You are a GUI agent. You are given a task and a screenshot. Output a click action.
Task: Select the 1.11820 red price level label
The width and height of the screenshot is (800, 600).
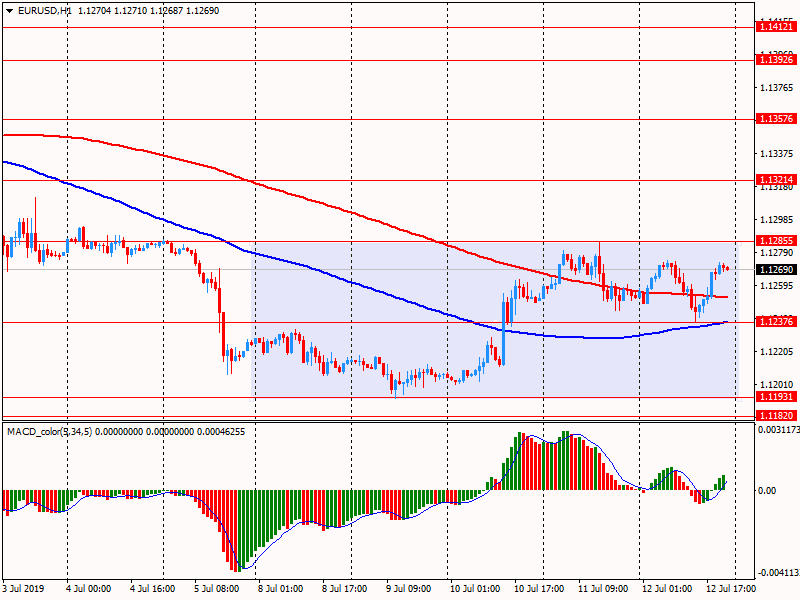(x=776, y=416)
